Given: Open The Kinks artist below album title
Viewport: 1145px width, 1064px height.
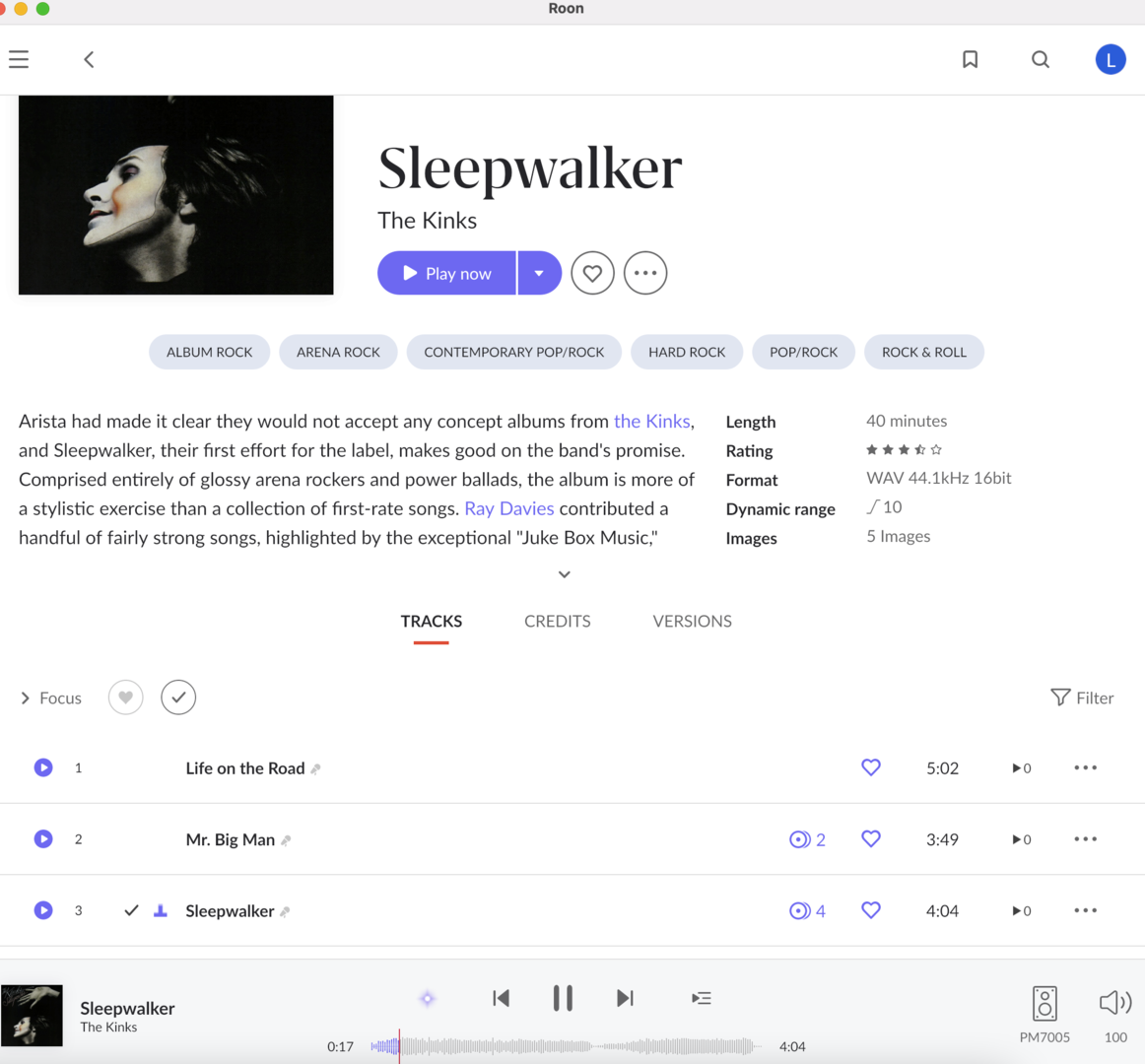Looking at the screenshot, I should [x=428, y=221].
